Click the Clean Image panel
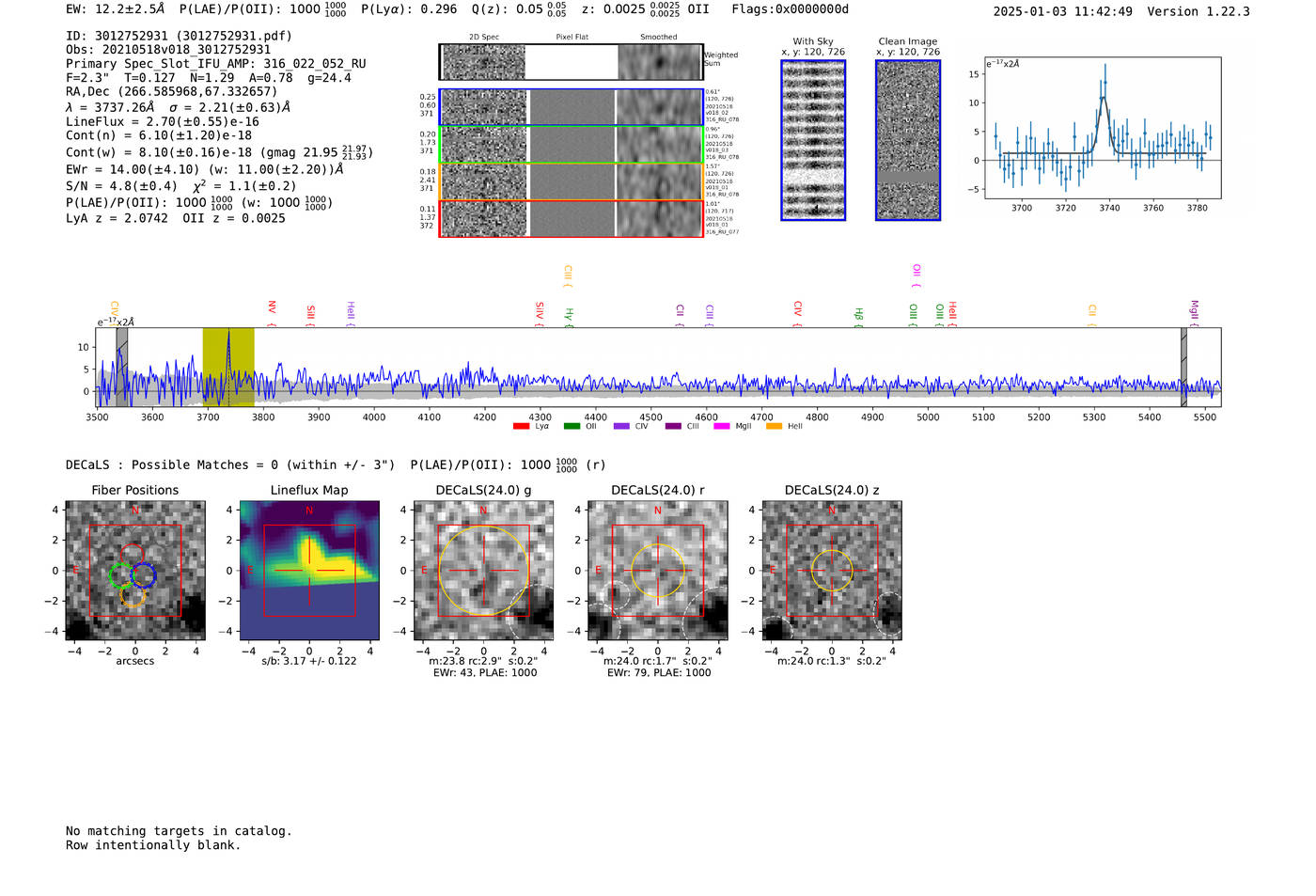1316x896 pixels. (x=908, y=140)
